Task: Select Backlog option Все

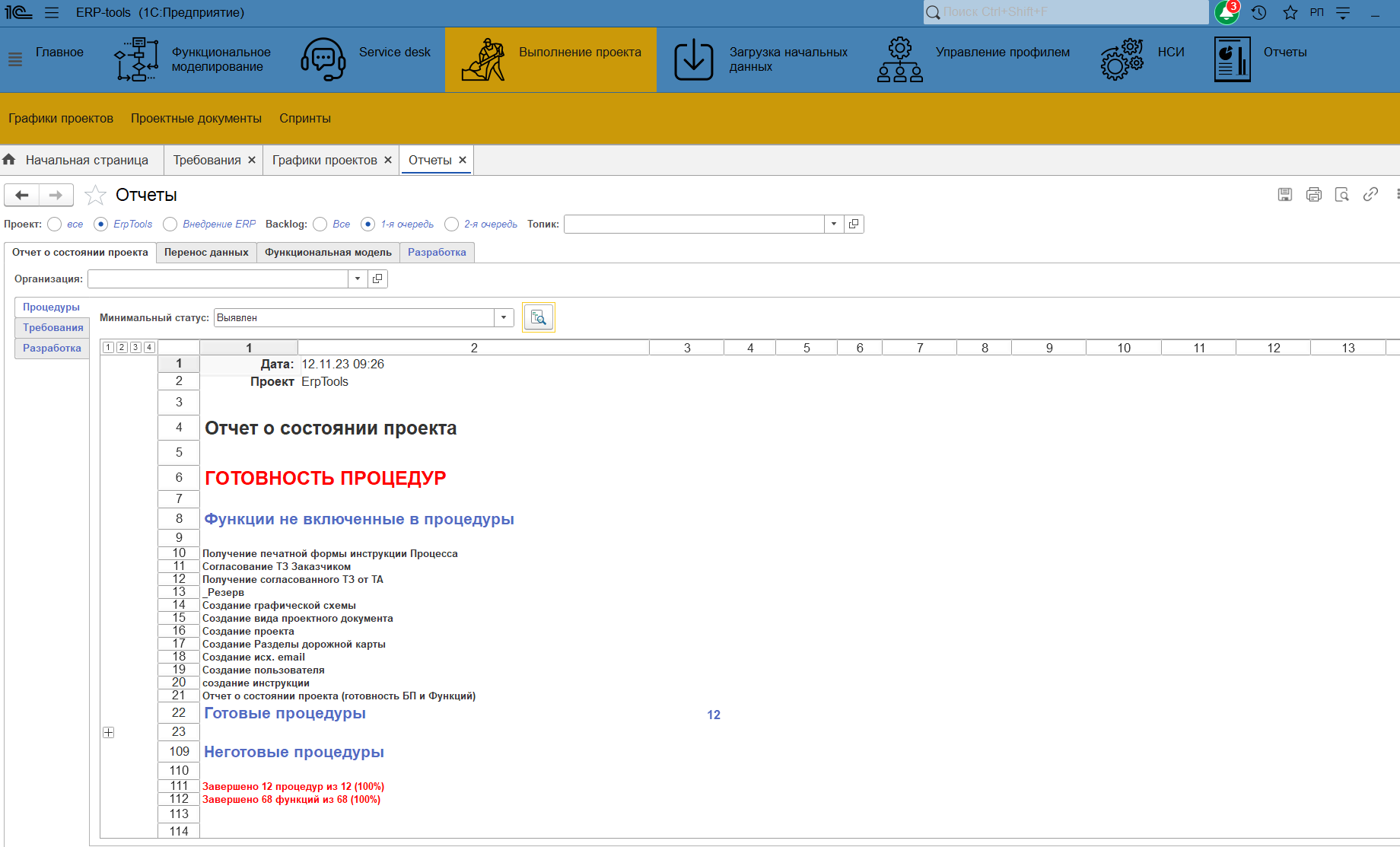Action: pyautogui.click(x=320, y=224)
